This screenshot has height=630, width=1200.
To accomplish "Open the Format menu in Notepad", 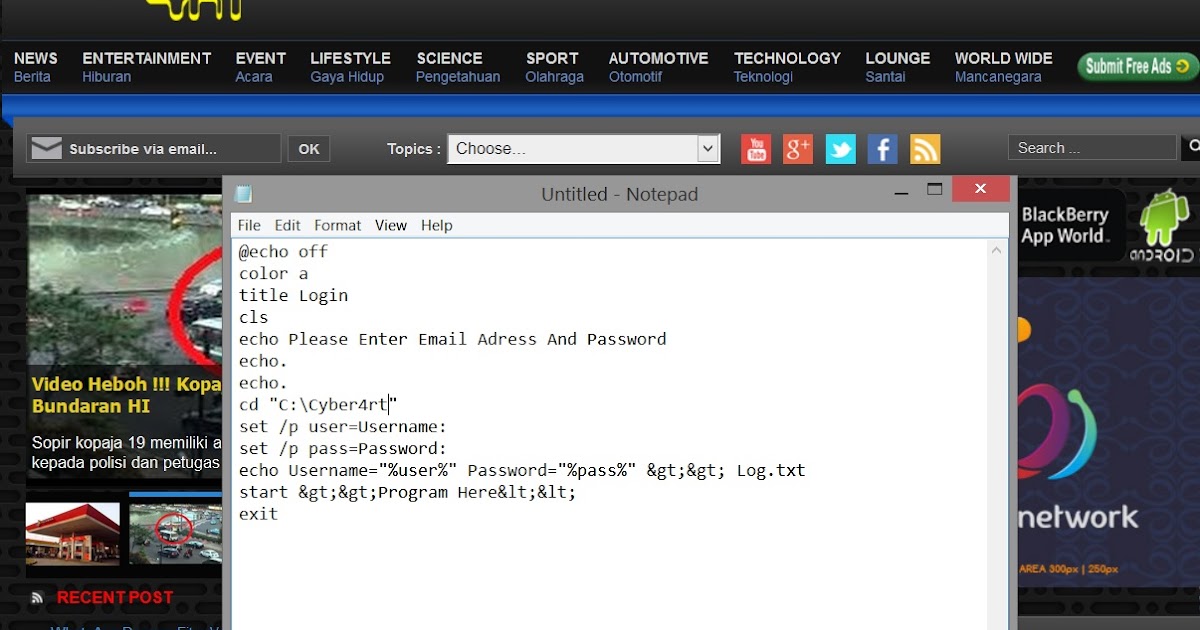I will coord(337,225).
